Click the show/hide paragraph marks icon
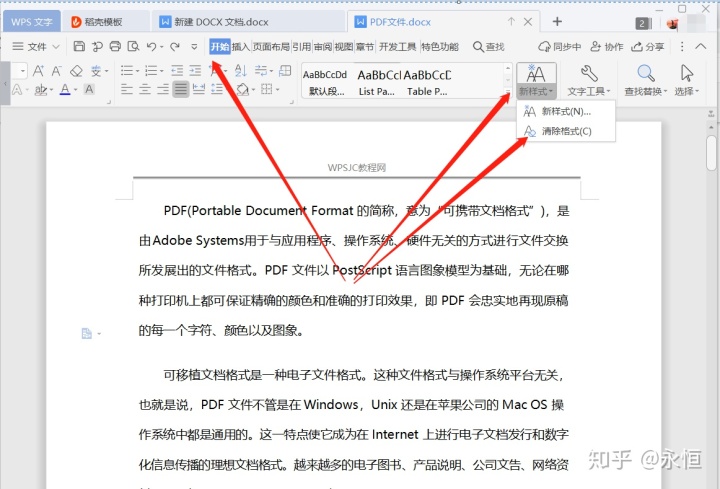Screen dimensions: 720x489 pyautogui.click(x=261, y=70)
